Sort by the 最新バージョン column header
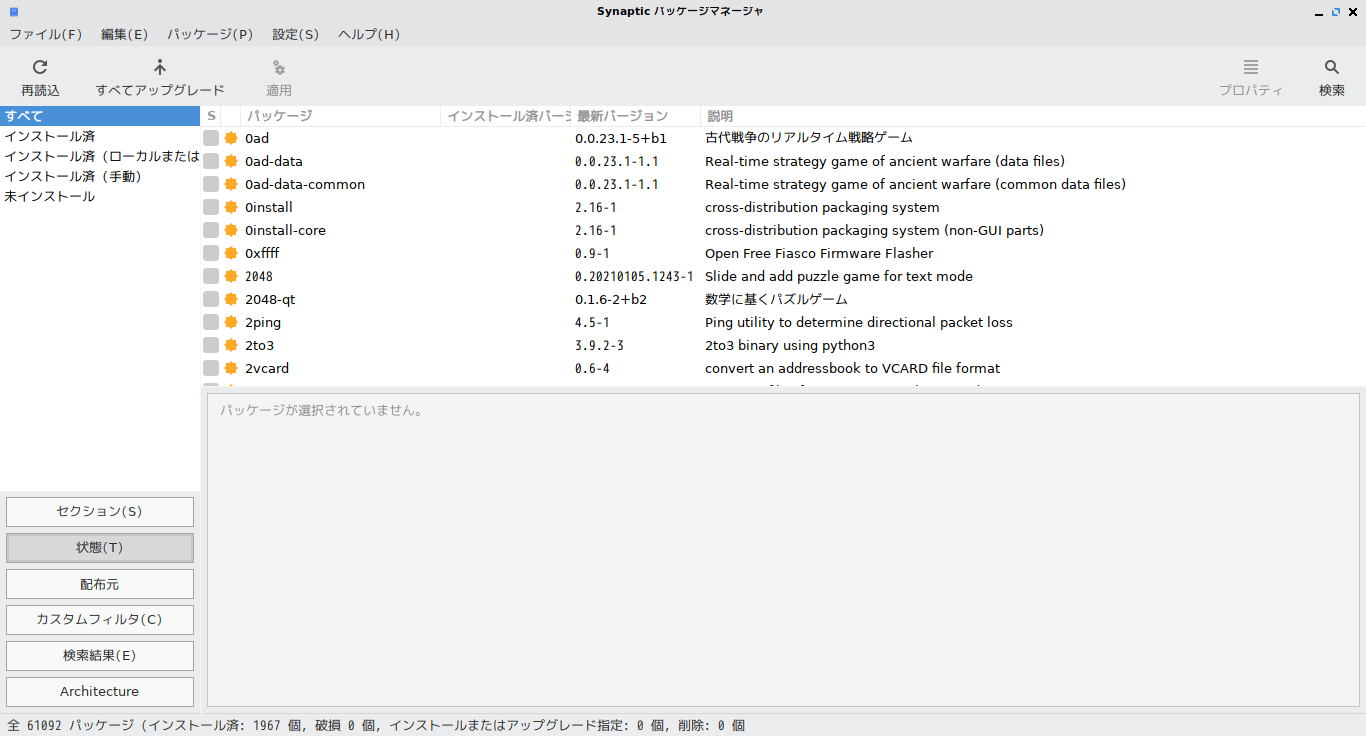Screen dimensions: 1366x736 pyautogui.click(x=635, y=116)
